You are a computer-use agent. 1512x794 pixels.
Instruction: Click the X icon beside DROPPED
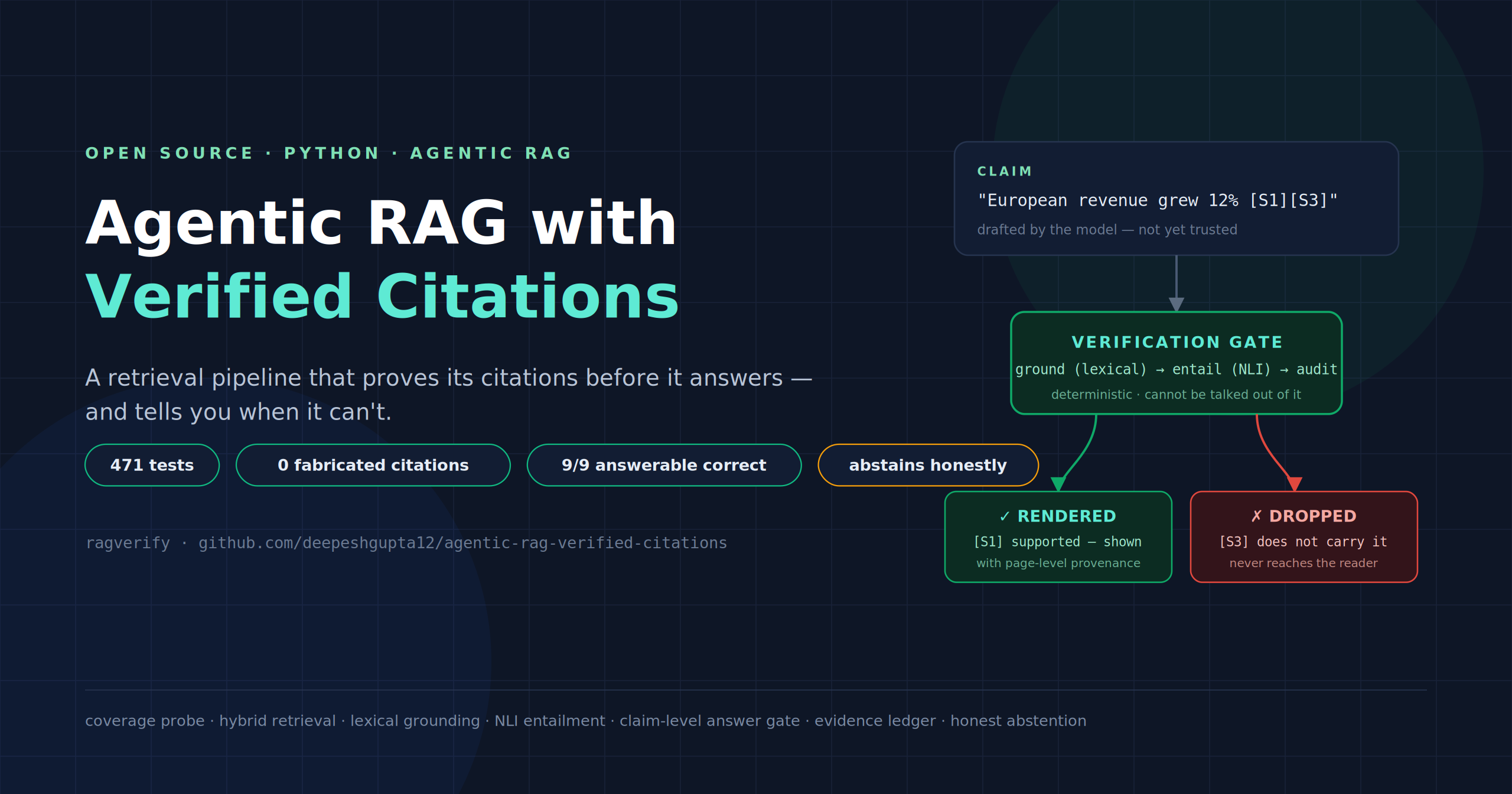[x=1256, y=516]
